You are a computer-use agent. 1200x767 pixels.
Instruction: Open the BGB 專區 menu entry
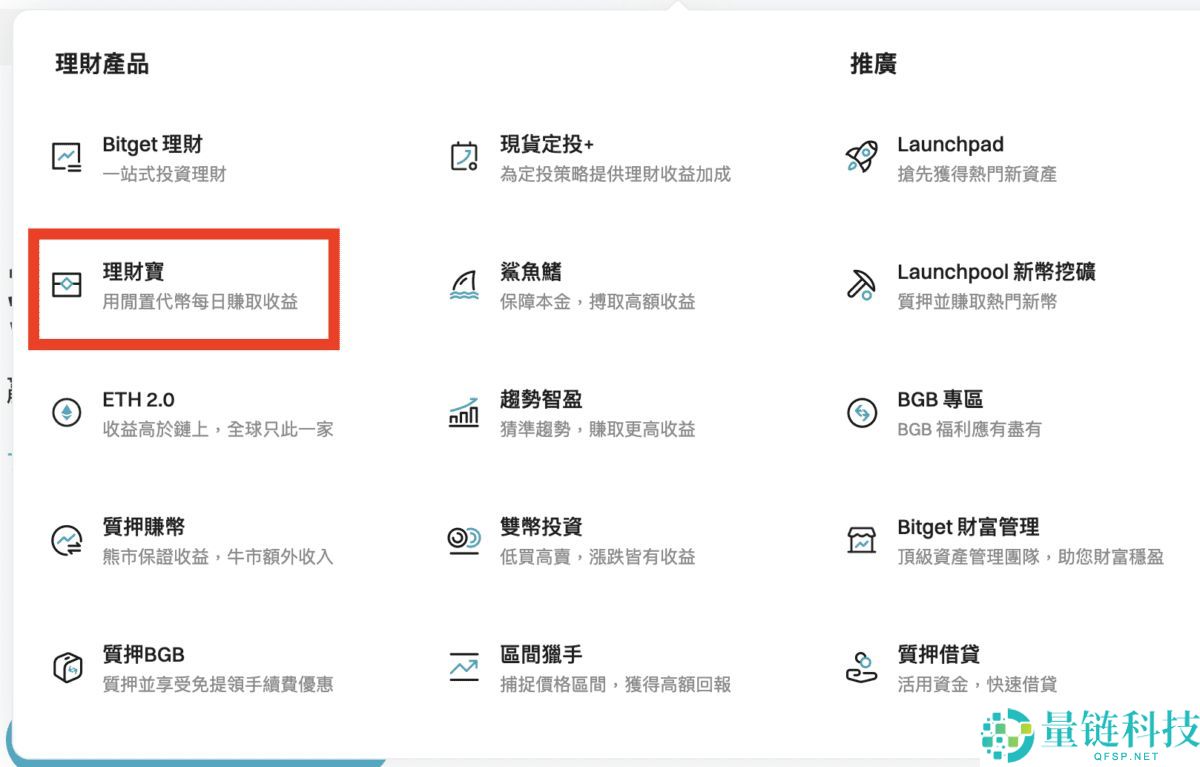click(939, 399)
